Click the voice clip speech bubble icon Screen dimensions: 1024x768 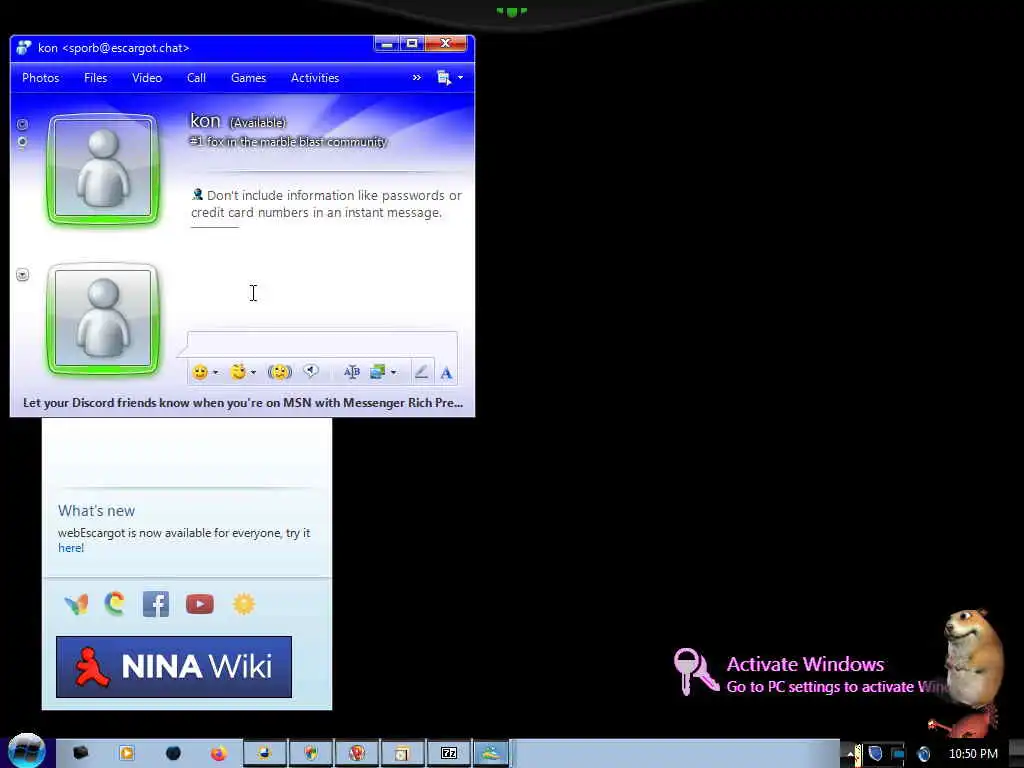tap(311, 371)
